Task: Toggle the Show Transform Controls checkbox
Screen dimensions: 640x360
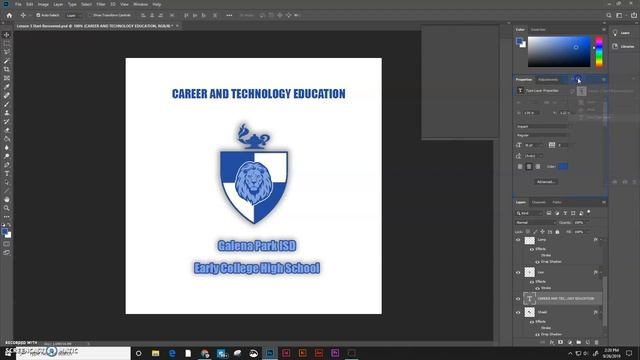Action: coord(90,16)
